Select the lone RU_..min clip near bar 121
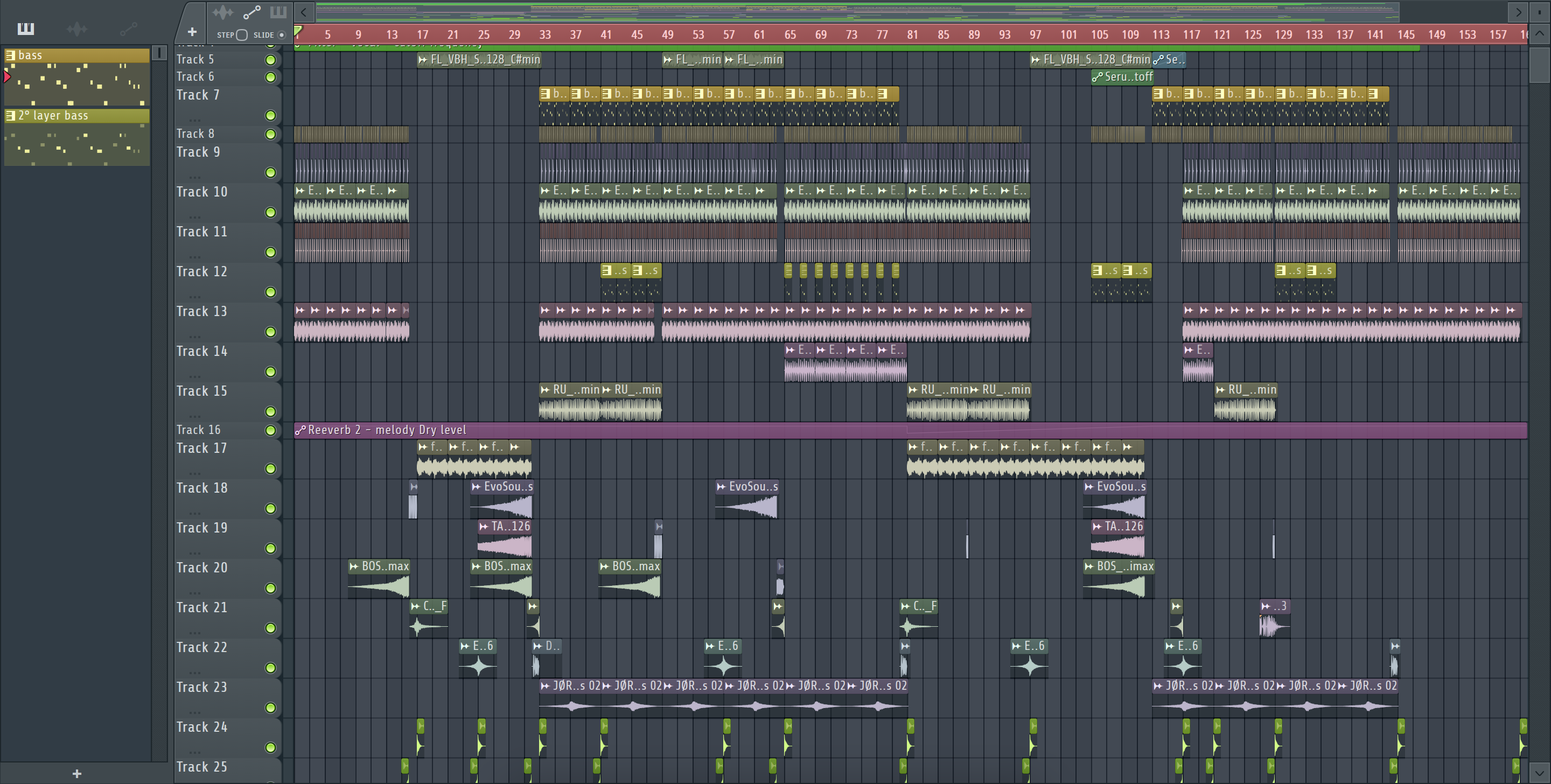1551x784 pixels. click(1245, 402)
